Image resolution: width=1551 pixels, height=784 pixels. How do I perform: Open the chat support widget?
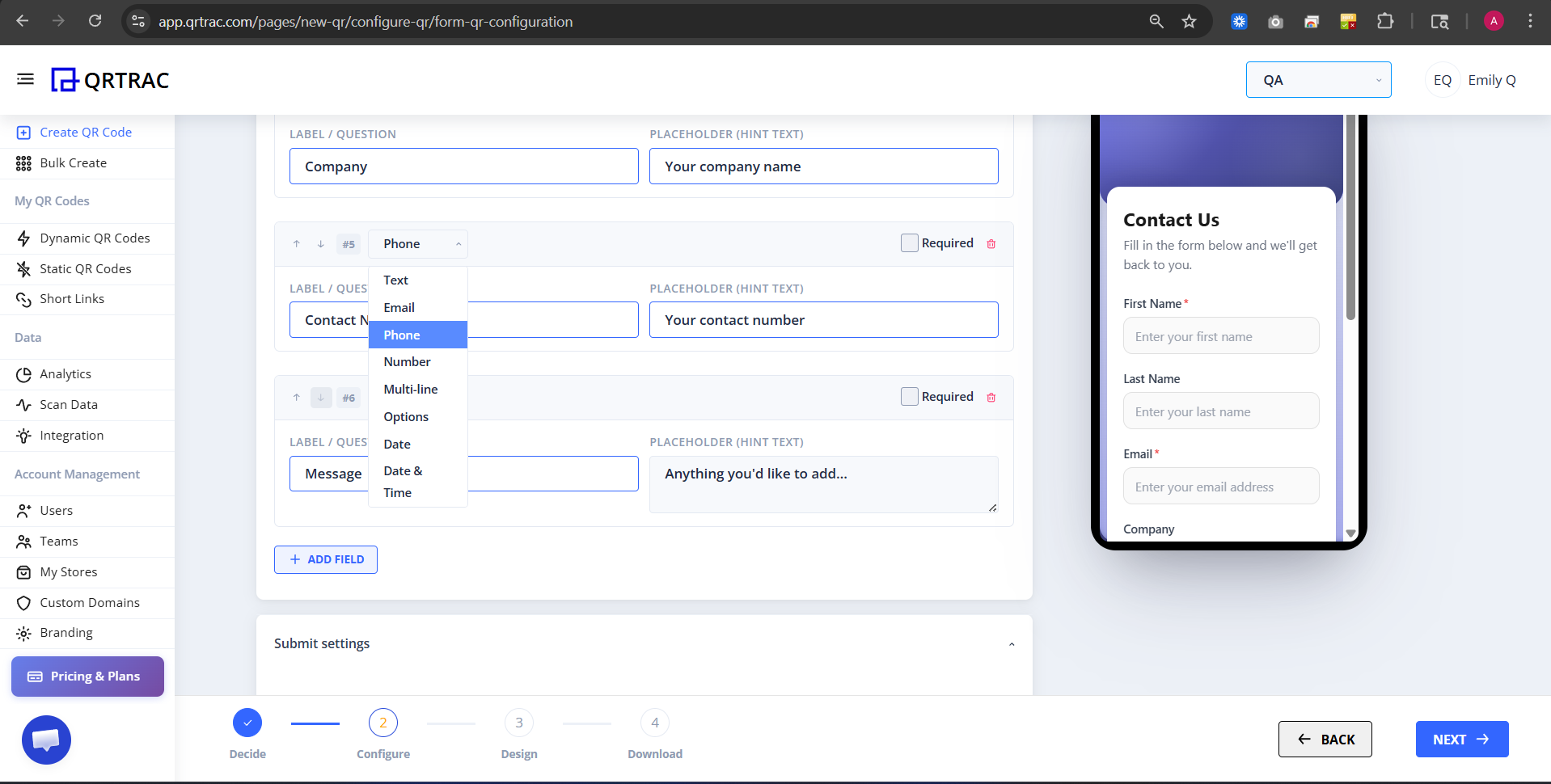(46, 739)
